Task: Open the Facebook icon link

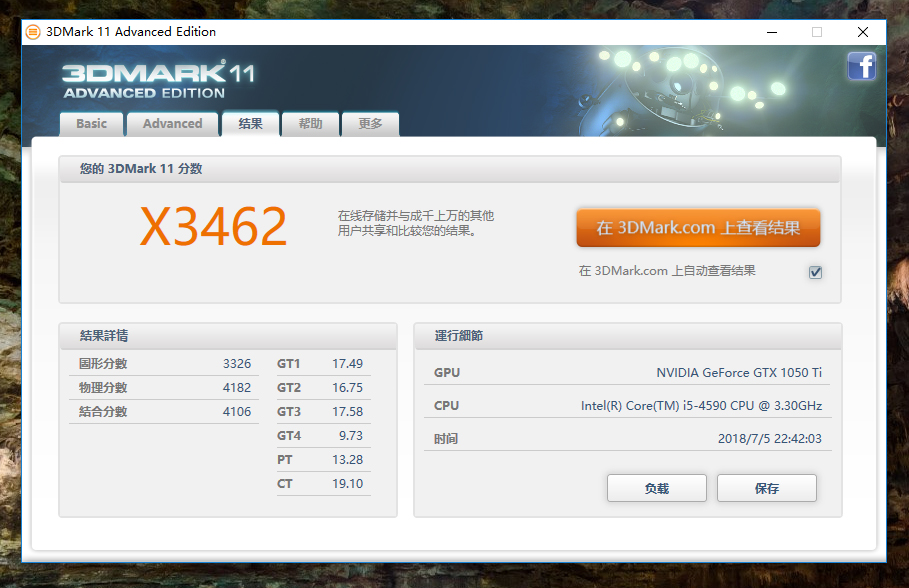Action: [861, 66]
